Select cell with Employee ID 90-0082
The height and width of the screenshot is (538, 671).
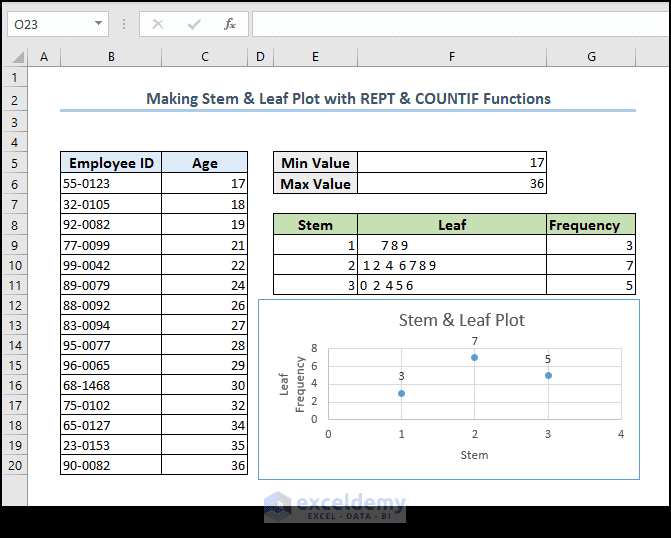pos(111,465)
